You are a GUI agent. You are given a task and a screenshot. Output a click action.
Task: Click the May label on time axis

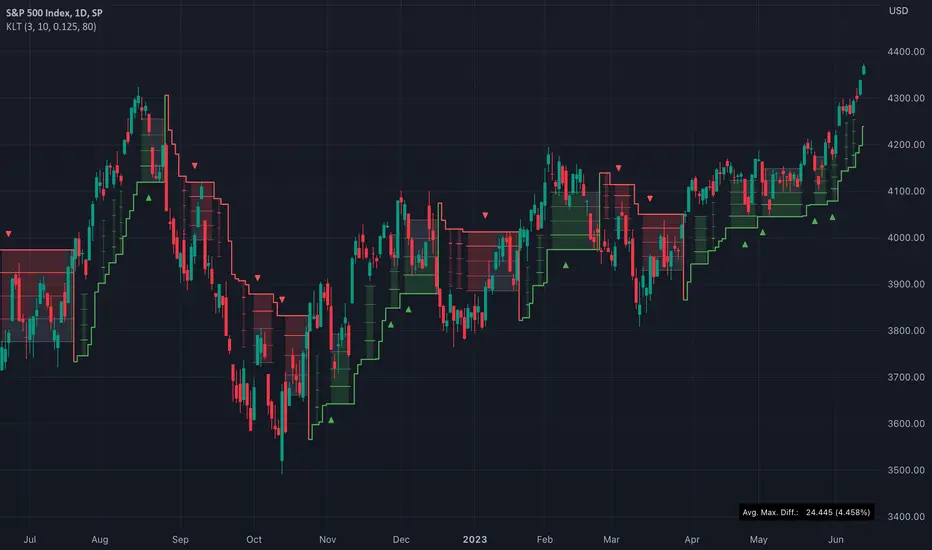[x=758, y=539]
